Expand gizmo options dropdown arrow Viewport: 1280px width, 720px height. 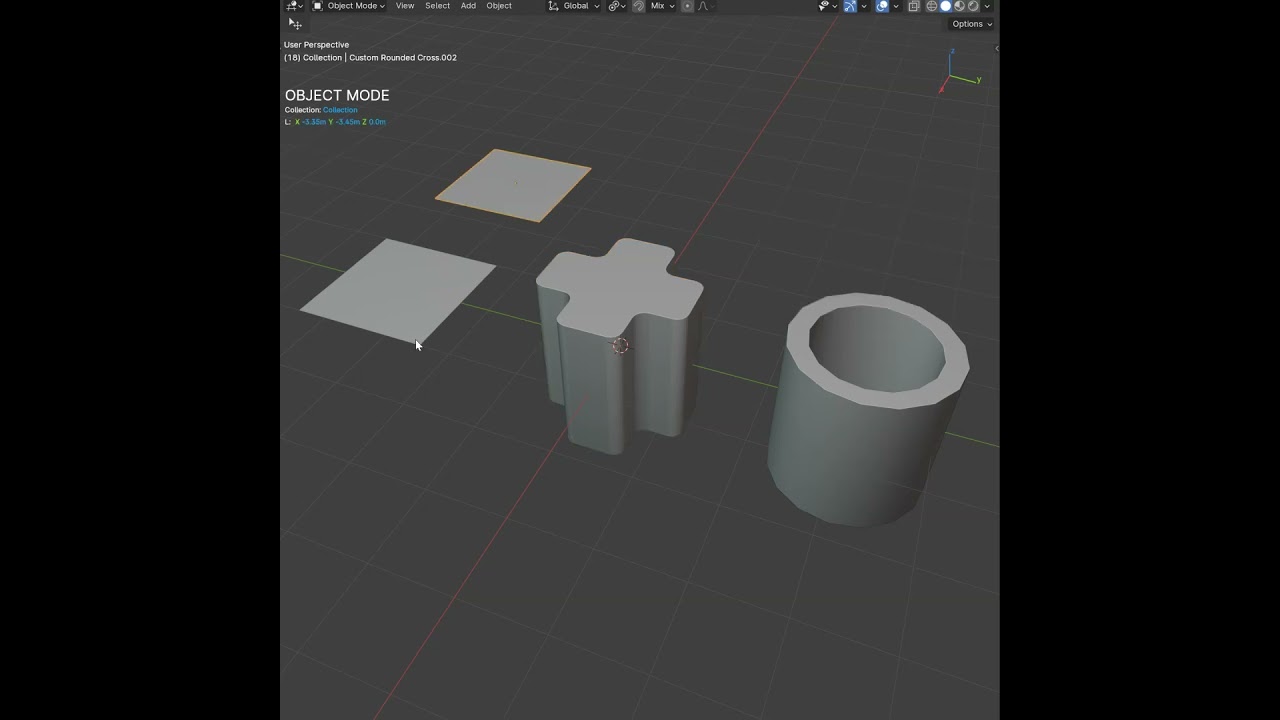[864, 6]
